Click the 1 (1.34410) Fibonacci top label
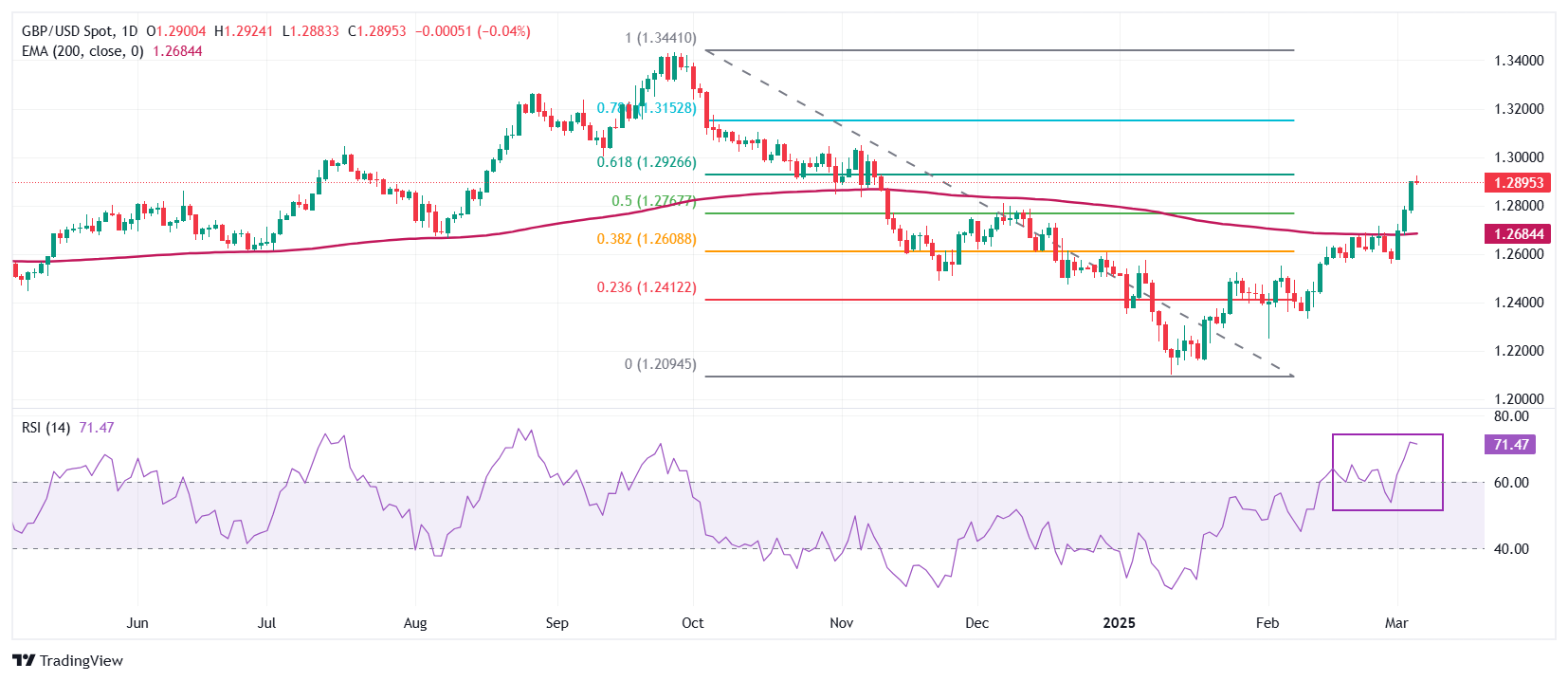This screenshot has height=681, width=1568. coord(660,38)
